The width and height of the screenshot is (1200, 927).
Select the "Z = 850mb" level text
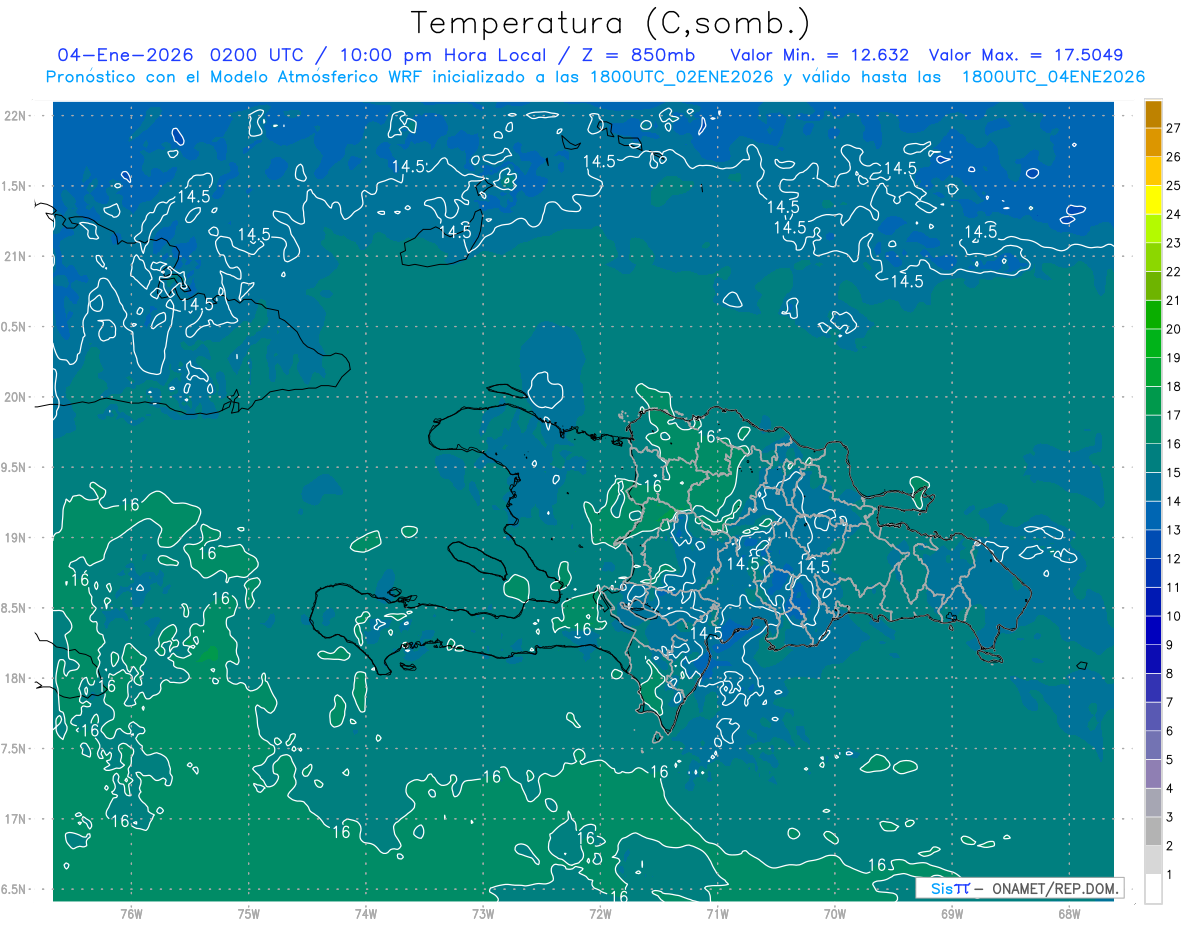(640, 55)
